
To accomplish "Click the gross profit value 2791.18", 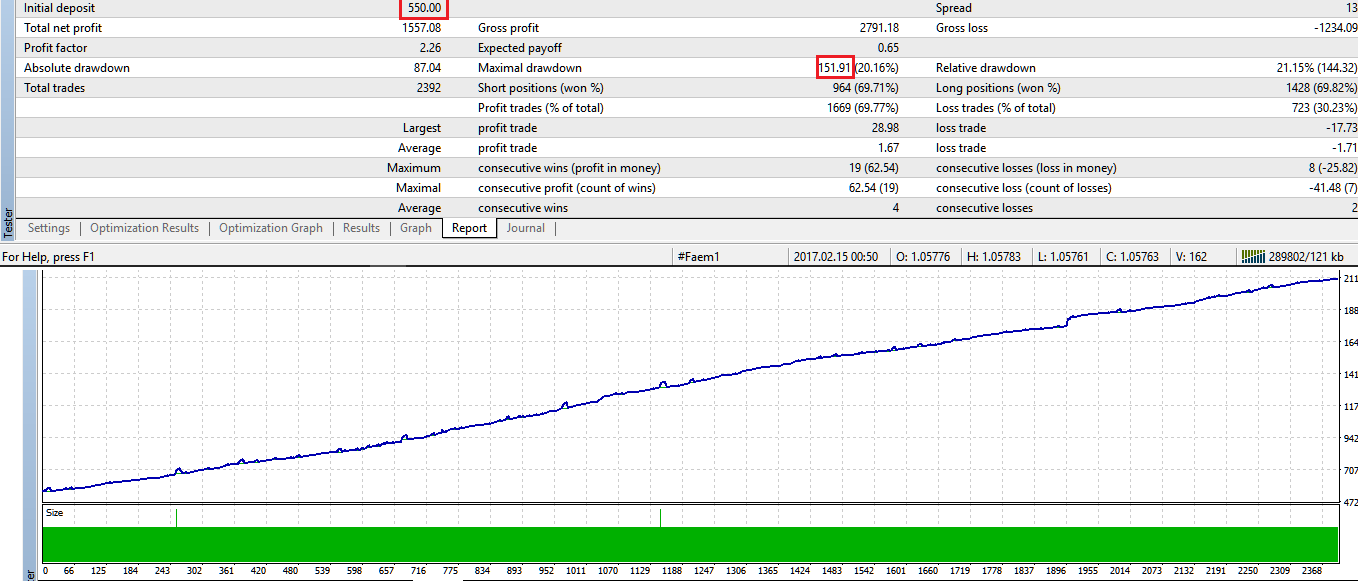I will pos(879,28).
